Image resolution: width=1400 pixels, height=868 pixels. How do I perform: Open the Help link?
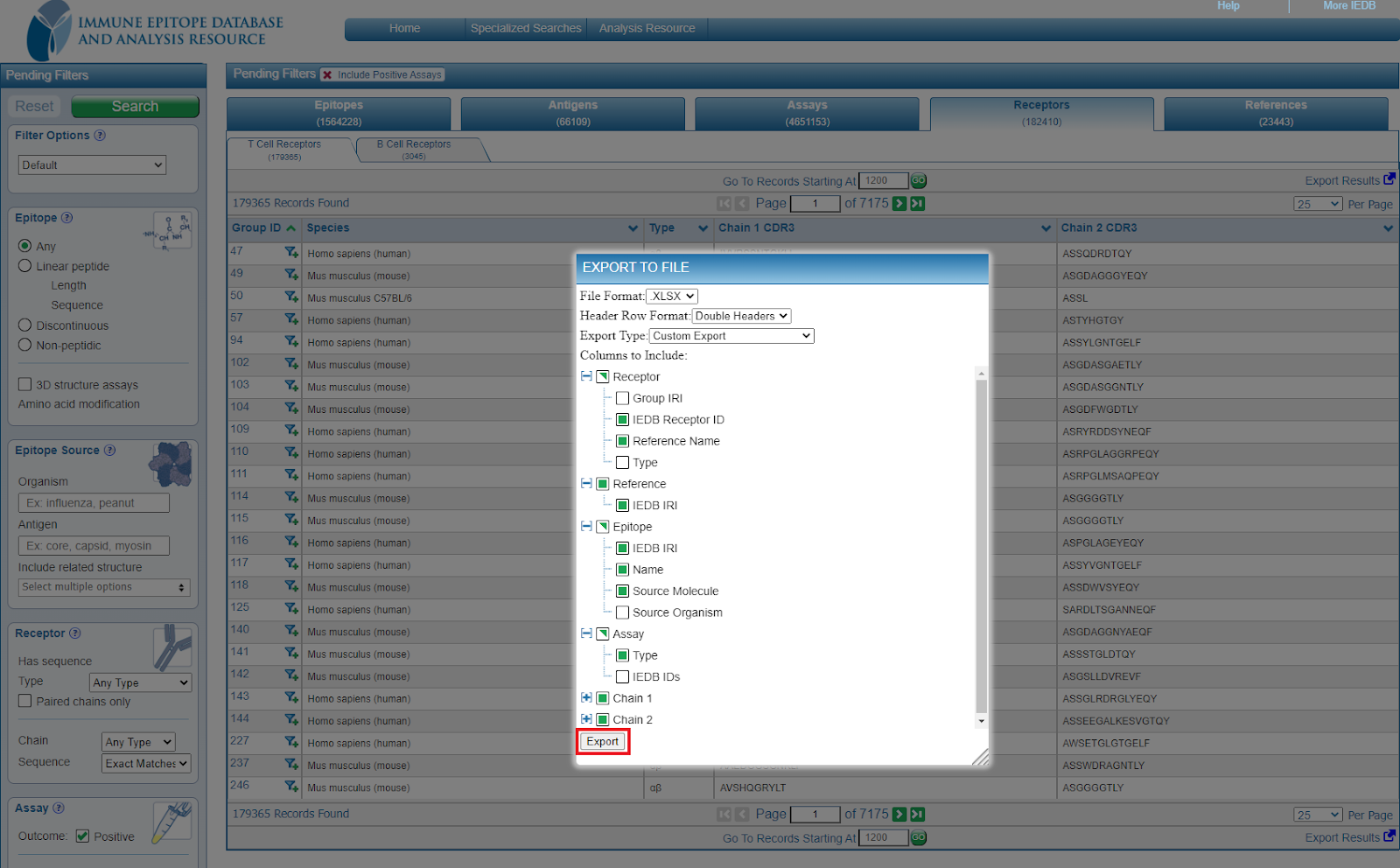click(1228, 6)
